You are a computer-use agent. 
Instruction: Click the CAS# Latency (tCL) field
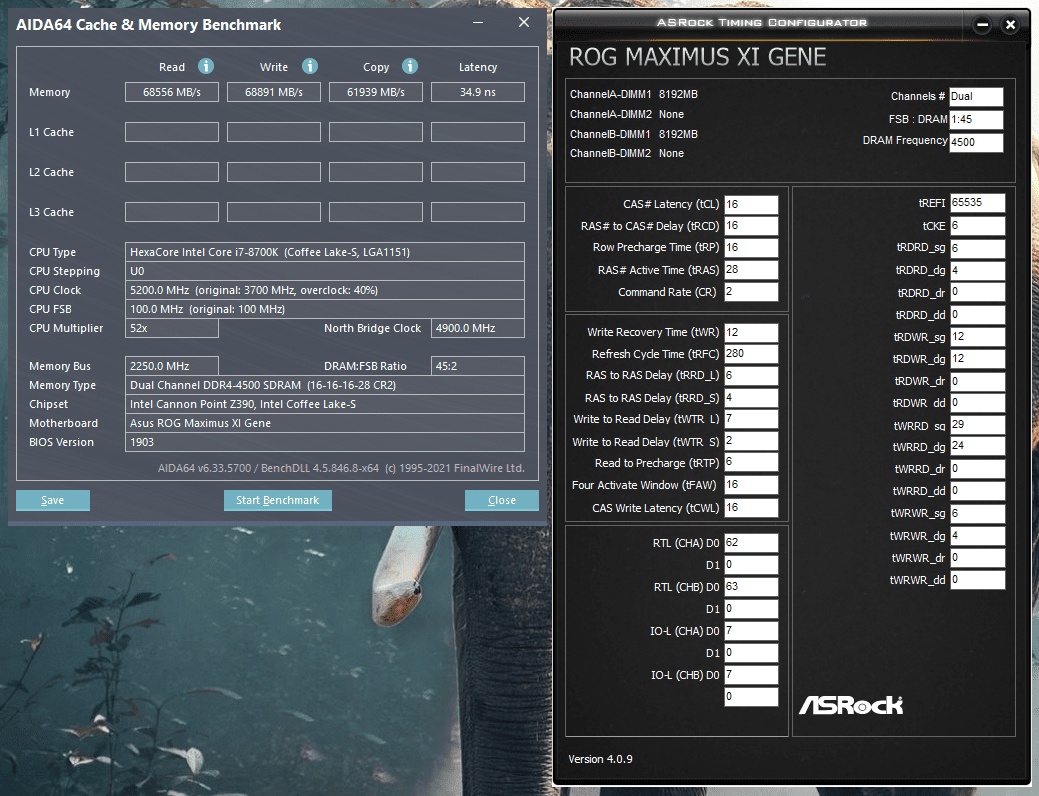point(751,204)
